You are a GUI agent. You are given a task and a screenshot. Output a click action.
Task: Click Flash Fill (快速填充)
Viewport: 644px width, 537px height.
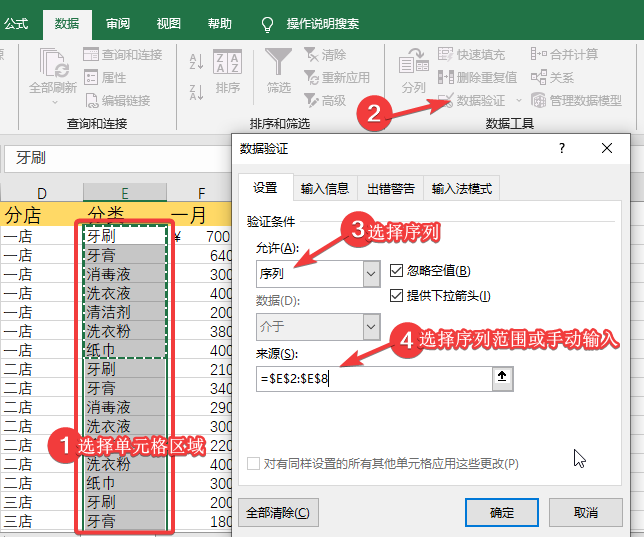click(471, 54)
